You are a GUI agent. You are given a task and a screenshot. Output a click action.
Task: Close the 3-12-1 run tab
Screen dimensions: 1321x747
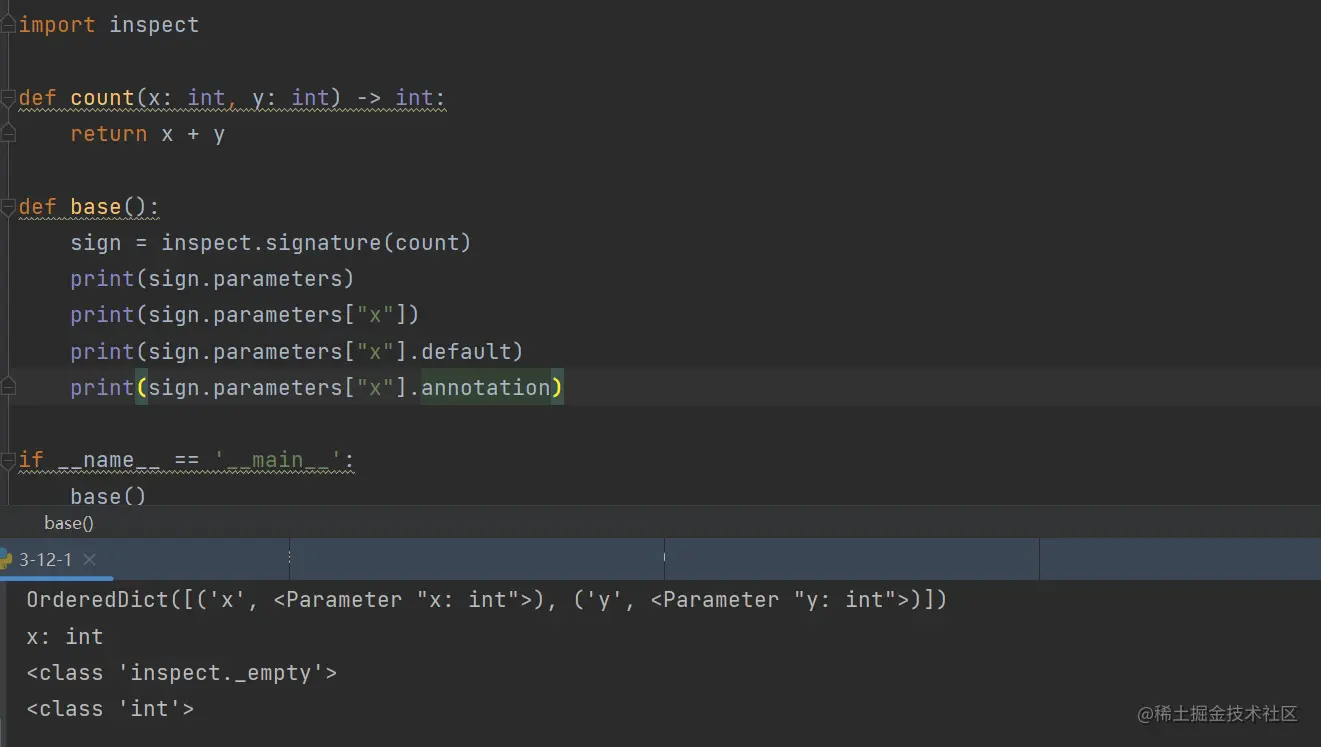tap(89, 560)
